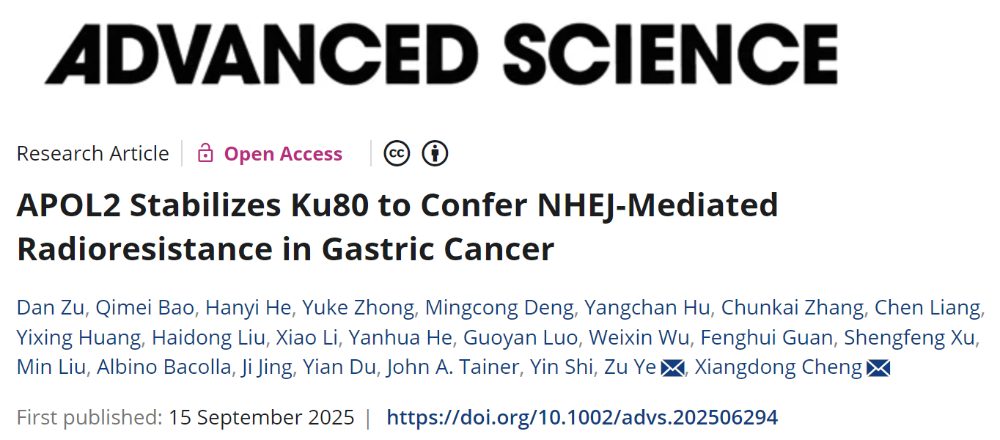
Task: Open the Open Access label link
Action: (x=283, y=153)
